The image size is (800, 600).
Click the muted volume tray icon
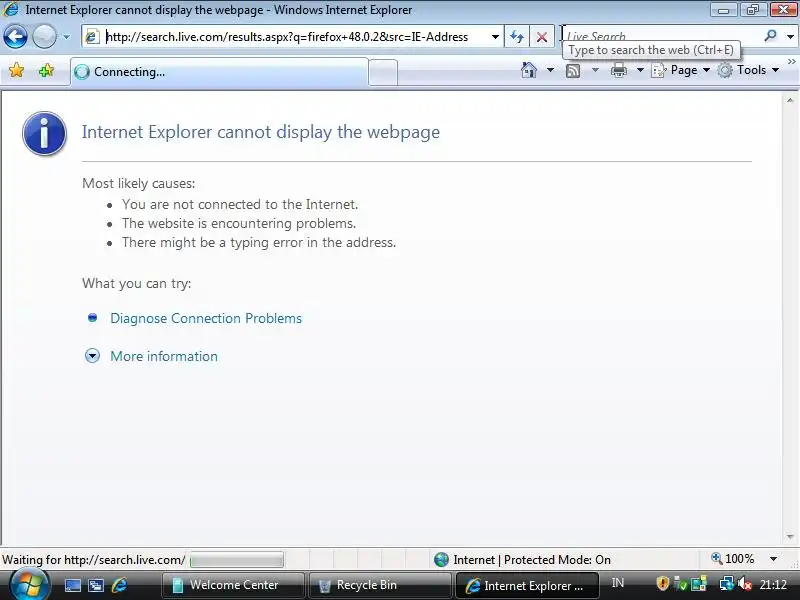pos(745,584)
